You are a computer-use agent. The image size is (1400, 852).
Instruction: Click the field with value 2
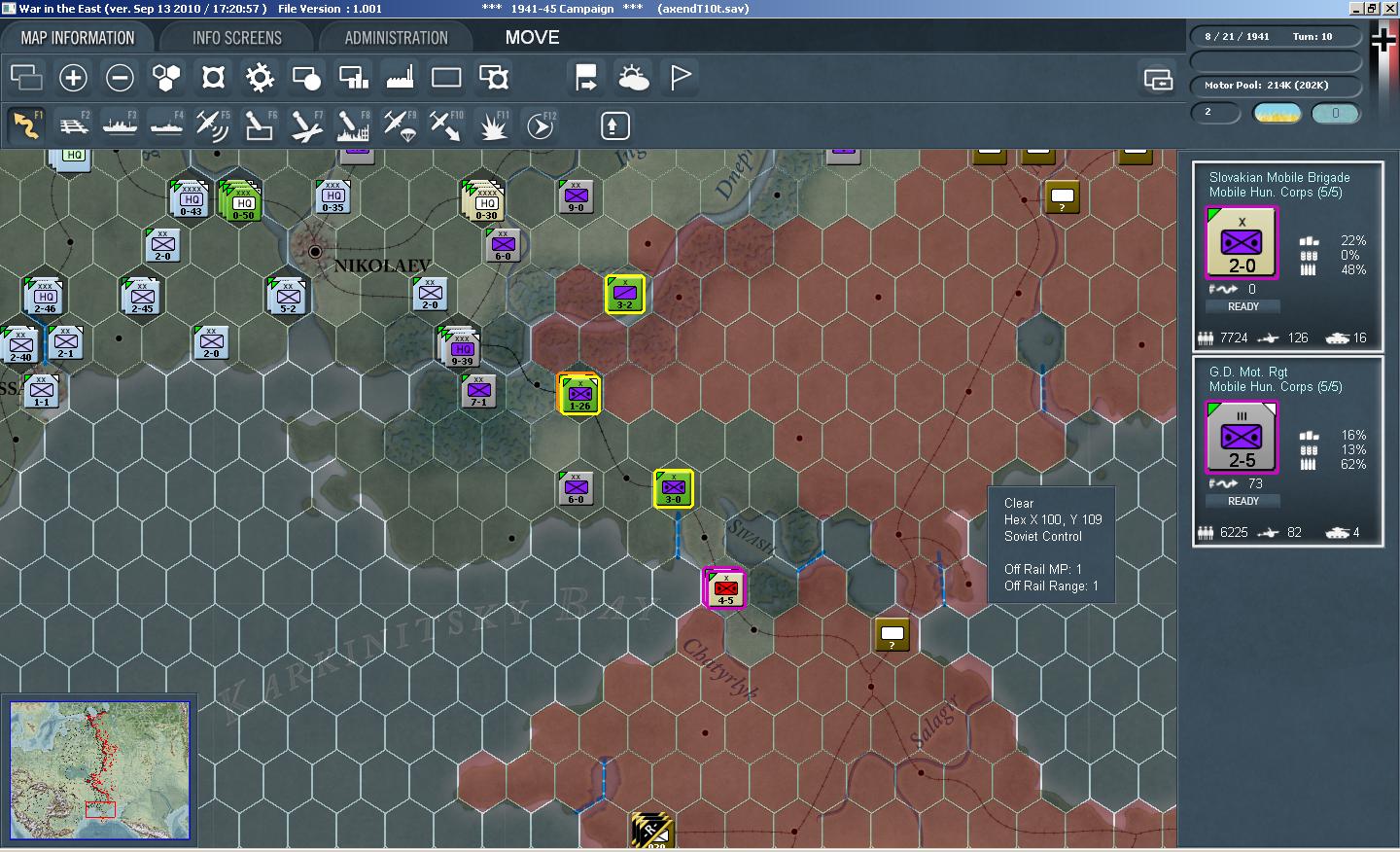coord(1215,113)
